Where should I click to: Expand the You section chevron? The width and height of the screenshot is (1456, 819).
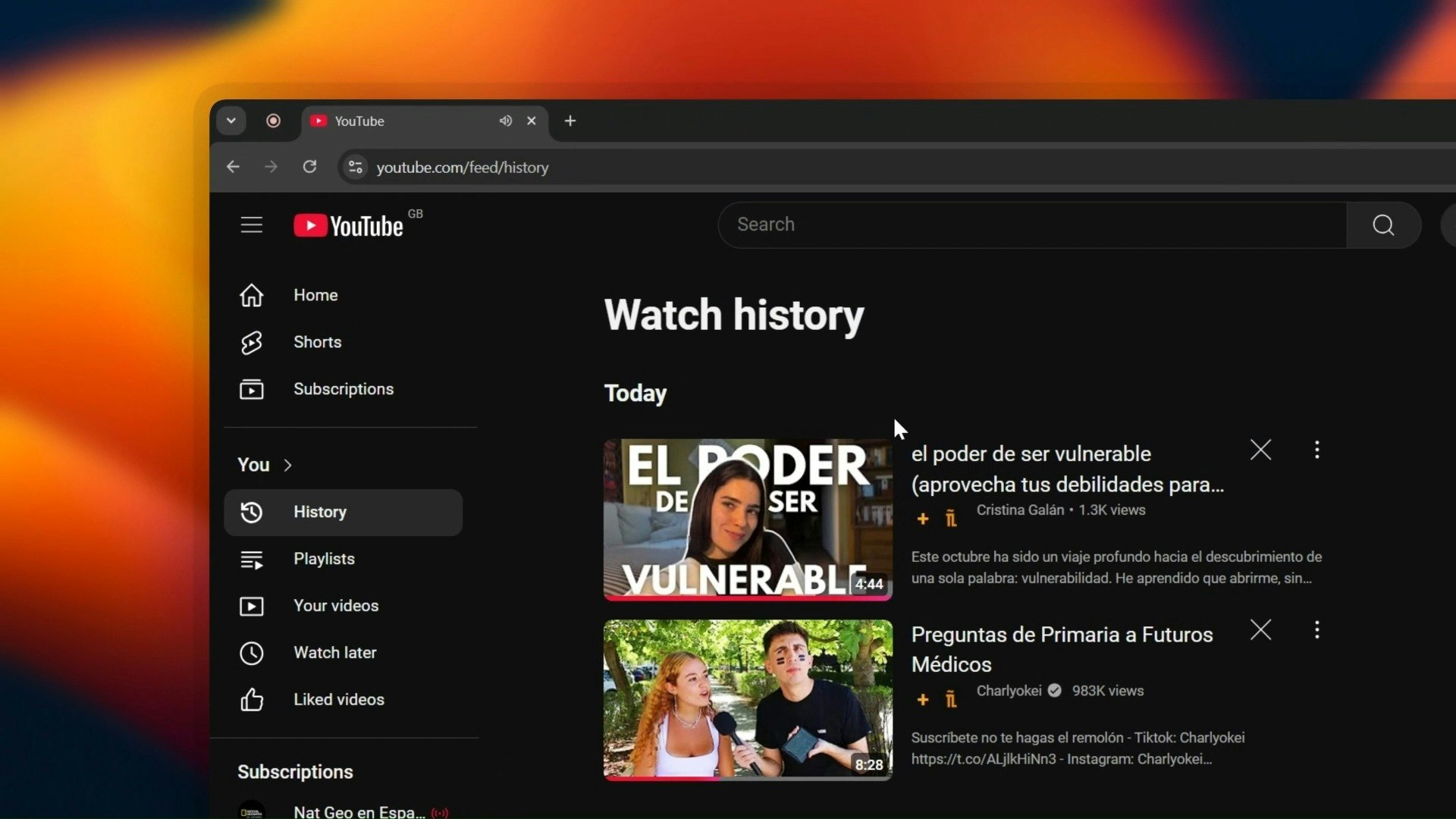tap(287, 466)
